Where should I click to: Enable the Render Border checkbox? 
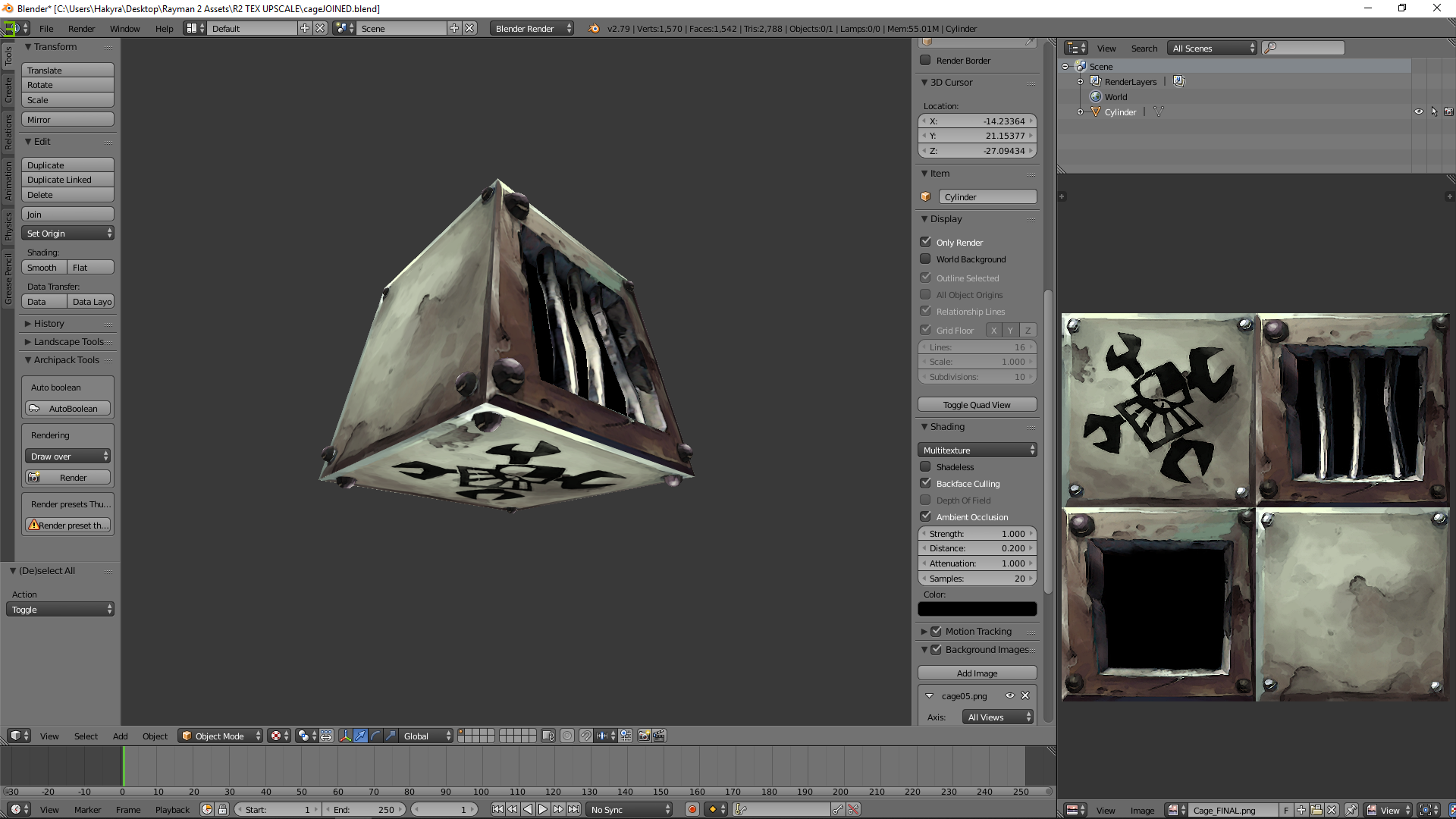point(925,60)
